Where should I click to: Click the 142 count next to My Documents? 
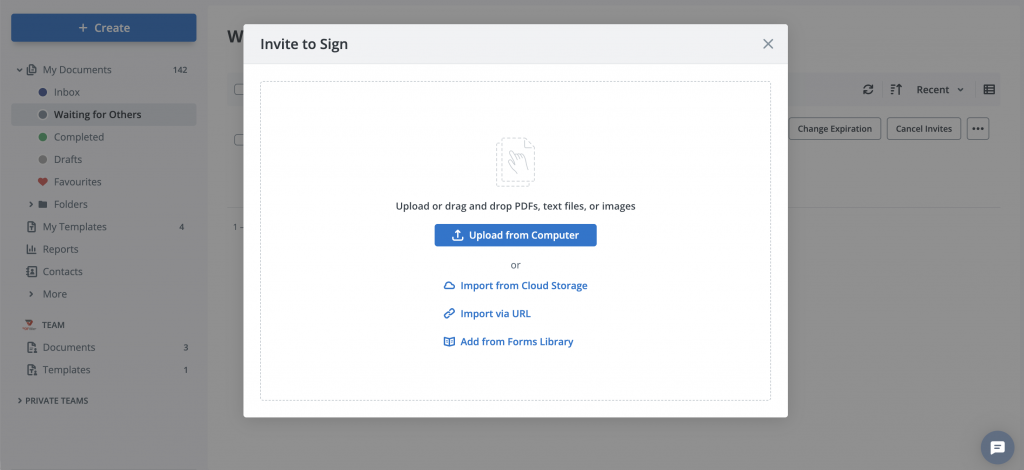click(180, 70)
